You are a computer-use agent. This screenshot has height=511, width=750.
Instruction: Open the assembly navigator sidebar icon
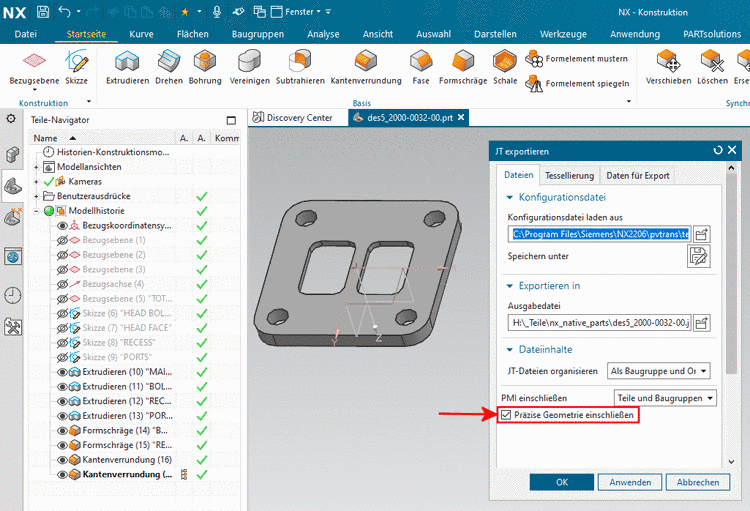click(x=12, y=155)
